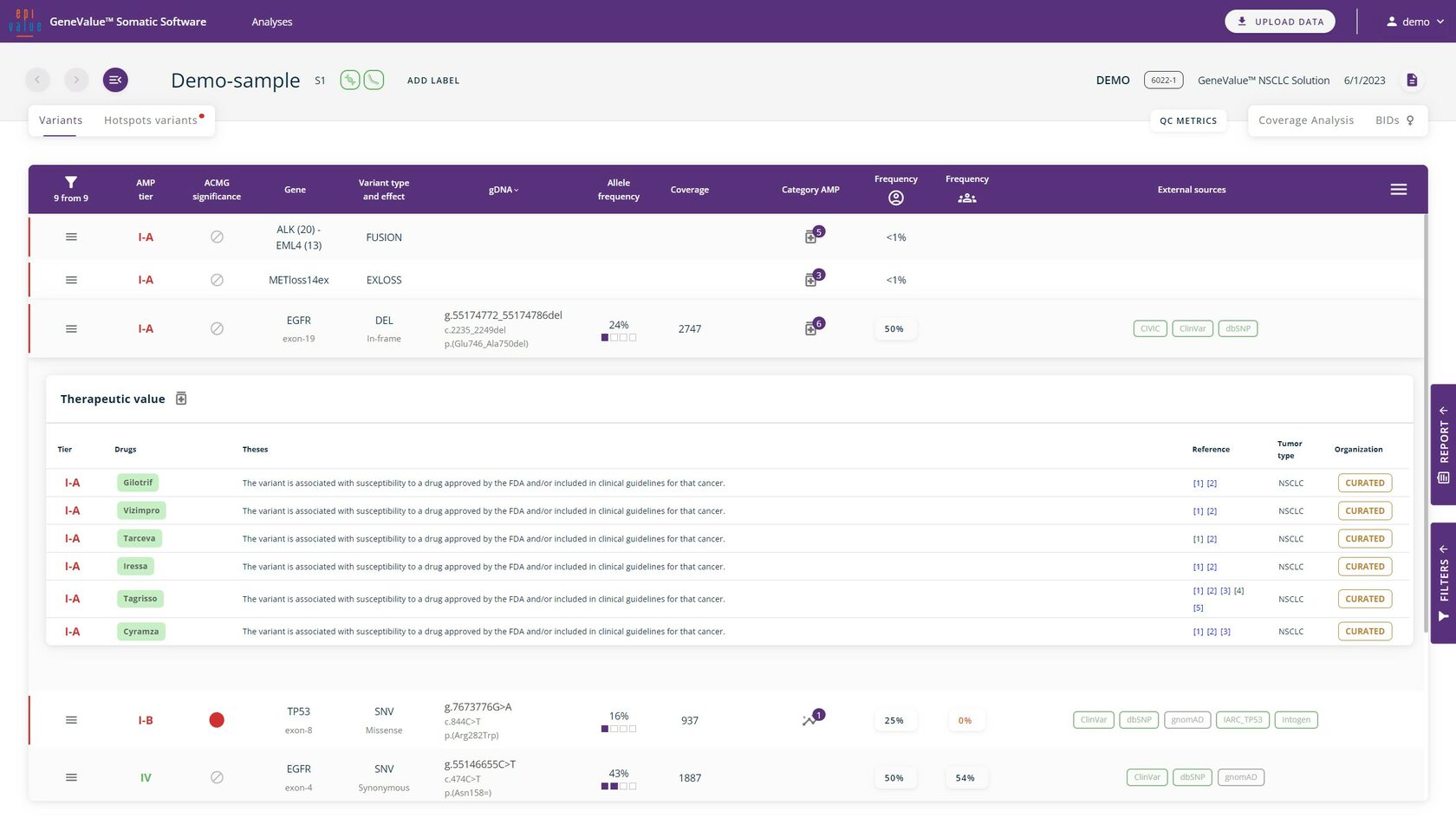Image resolution: width=1456 pixels, height=818 pixels.
Task: Click the Therapeutic value add icon
Action: [181, 399]
